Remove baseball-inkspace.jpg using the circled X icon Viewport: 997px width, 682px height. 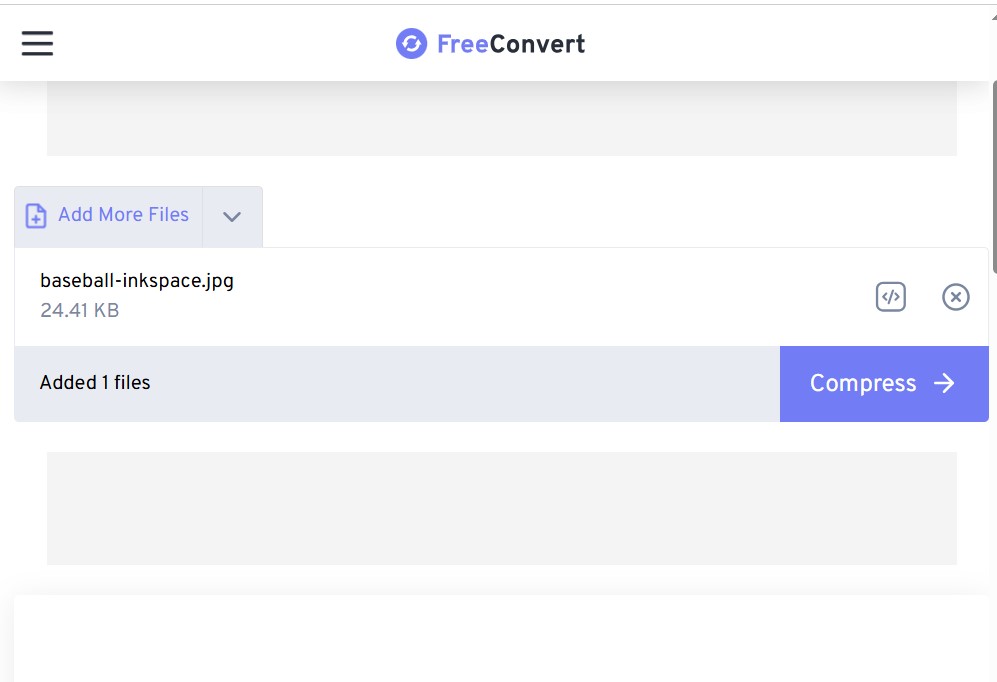pyautogui.click(x=956, y=297)
